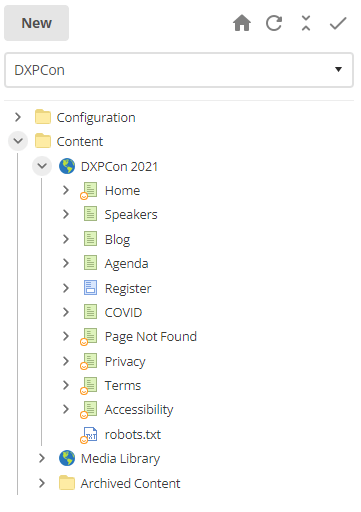Click the Register form page icon
This screenshot has width=361, height=512.
(90, 288)
